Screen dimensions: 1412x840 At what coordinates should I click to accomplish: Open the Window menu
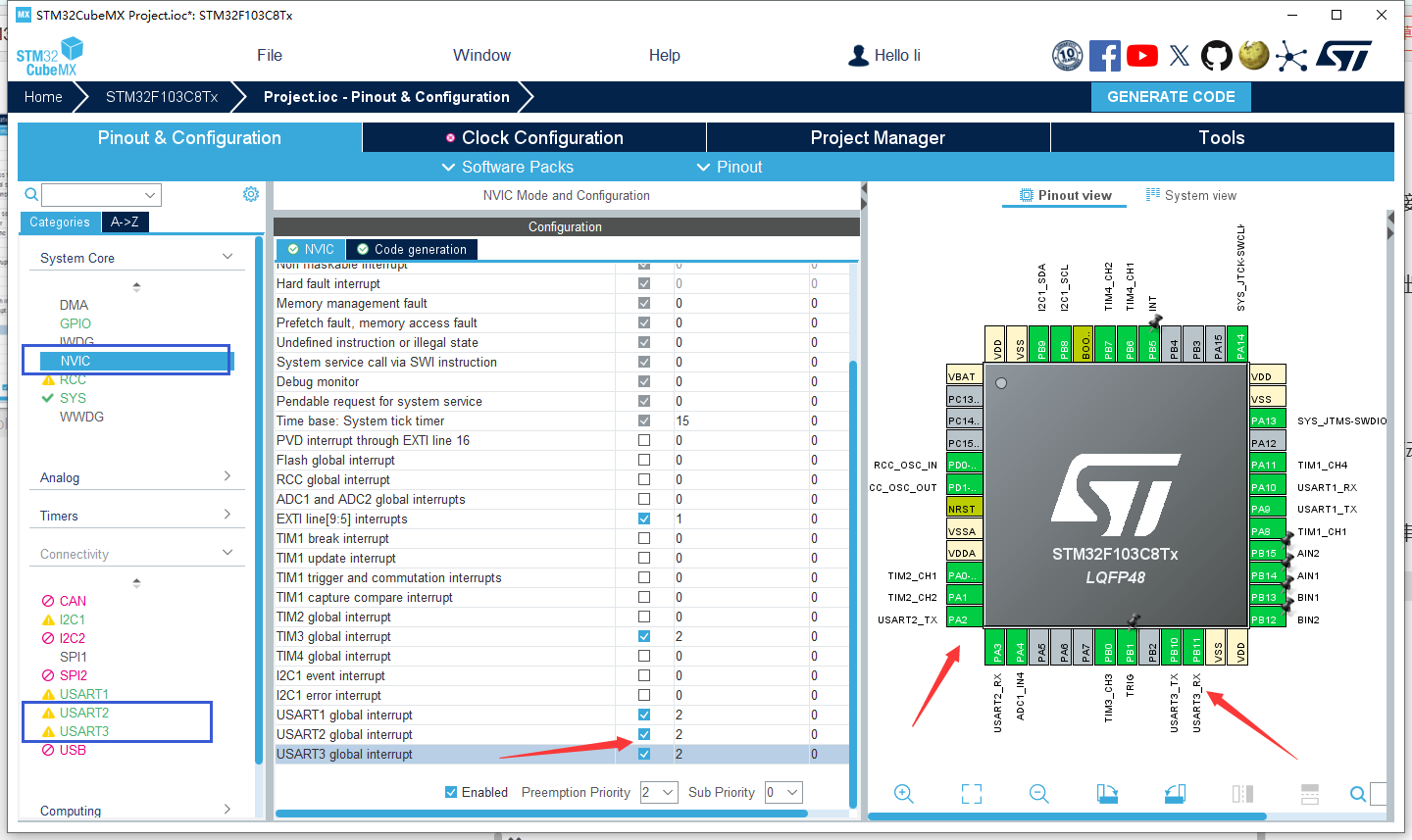click(481, 55)
